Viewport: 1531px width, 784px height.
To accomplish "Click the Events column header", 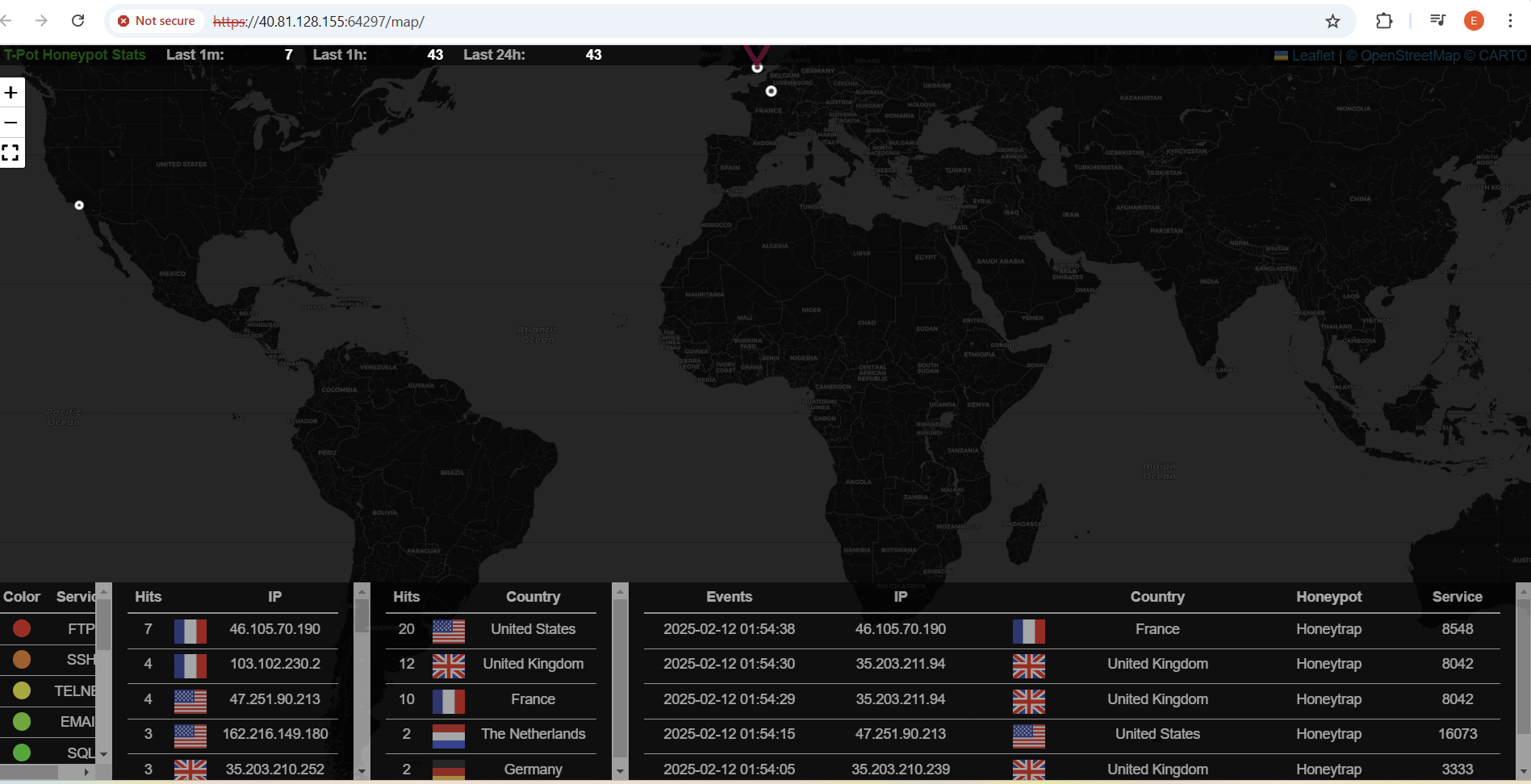I will click(x=729, y=597).
